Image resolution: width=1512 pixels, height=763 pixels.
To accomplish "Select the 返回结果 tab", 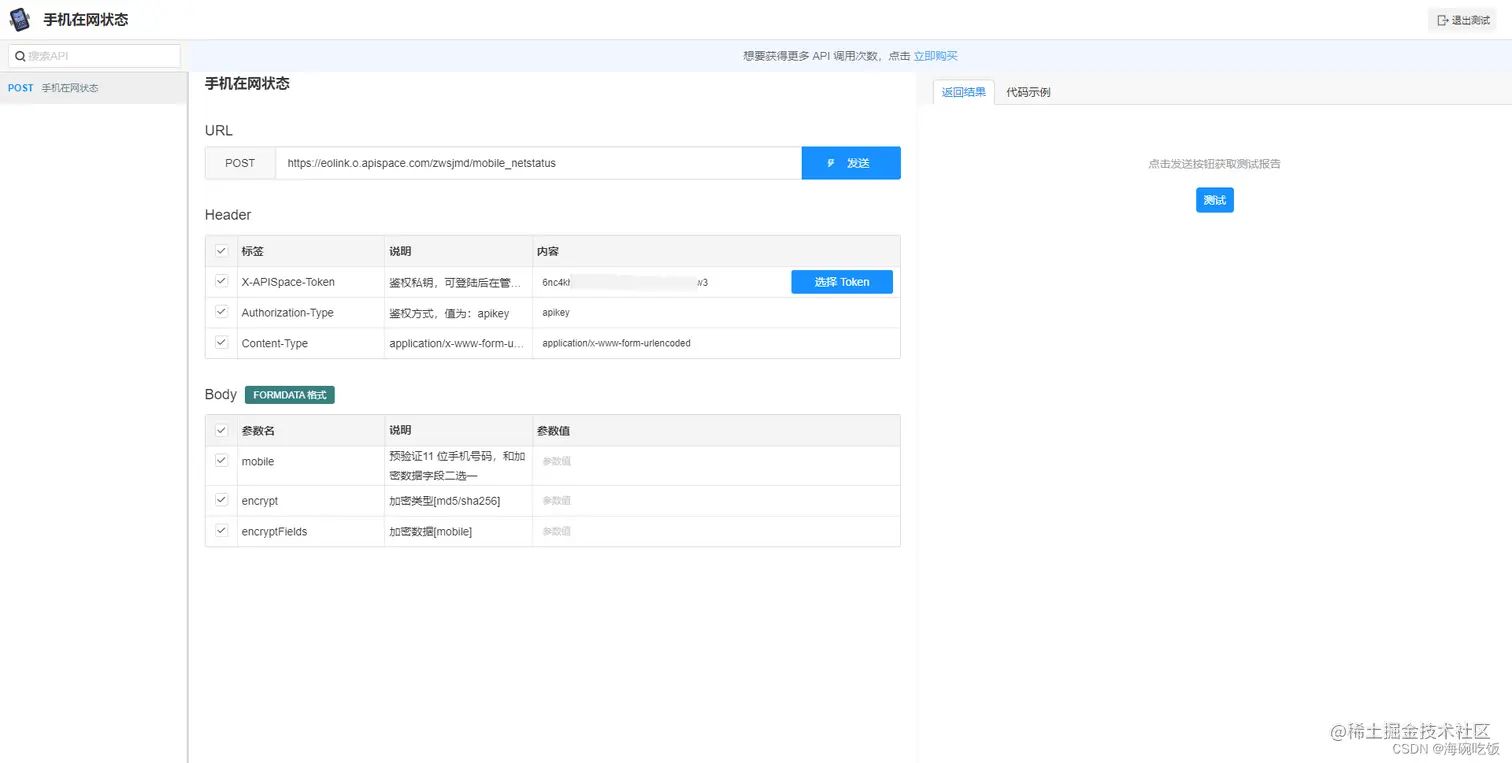I will (962, 91).
